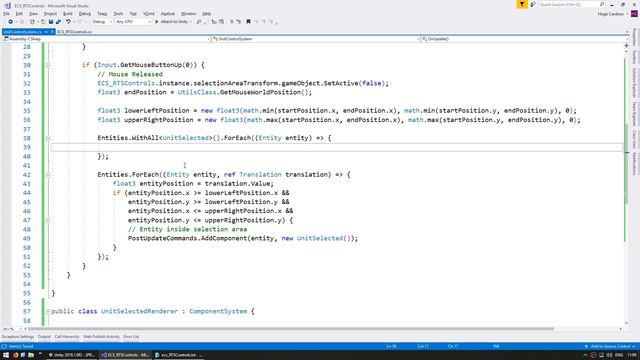The height and width of the screenshot is (360, 640).
Task: Click the Open File toolbar icon
Action: pyautogui.click(x=43, y=22)
